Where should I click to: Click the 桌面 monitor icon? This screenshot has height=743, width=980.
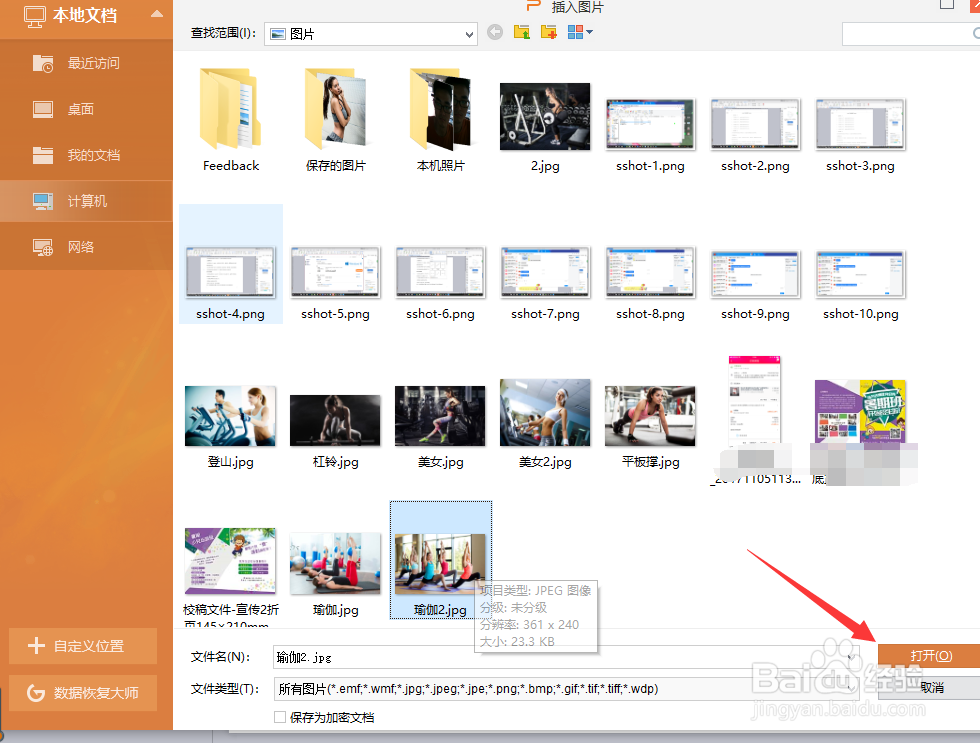(42, 109)
